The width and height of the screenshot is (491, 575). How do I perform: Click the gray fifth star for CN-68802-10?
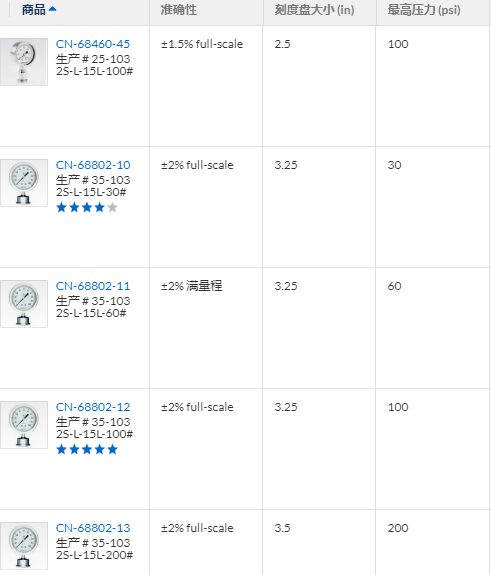[x=113, y=208]
